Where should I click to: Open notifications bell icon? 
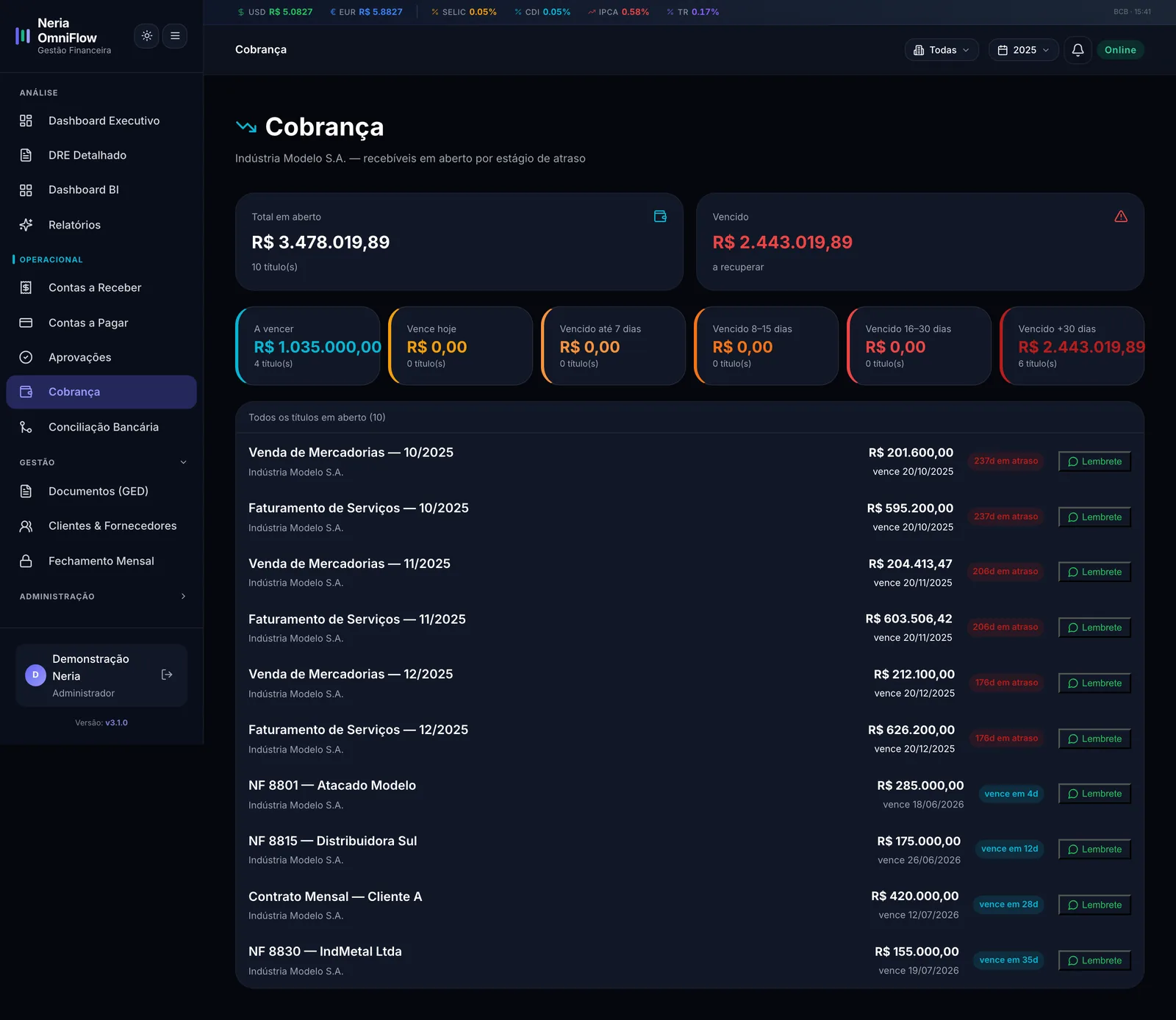pyautogui.click(x=1078, y=50)
